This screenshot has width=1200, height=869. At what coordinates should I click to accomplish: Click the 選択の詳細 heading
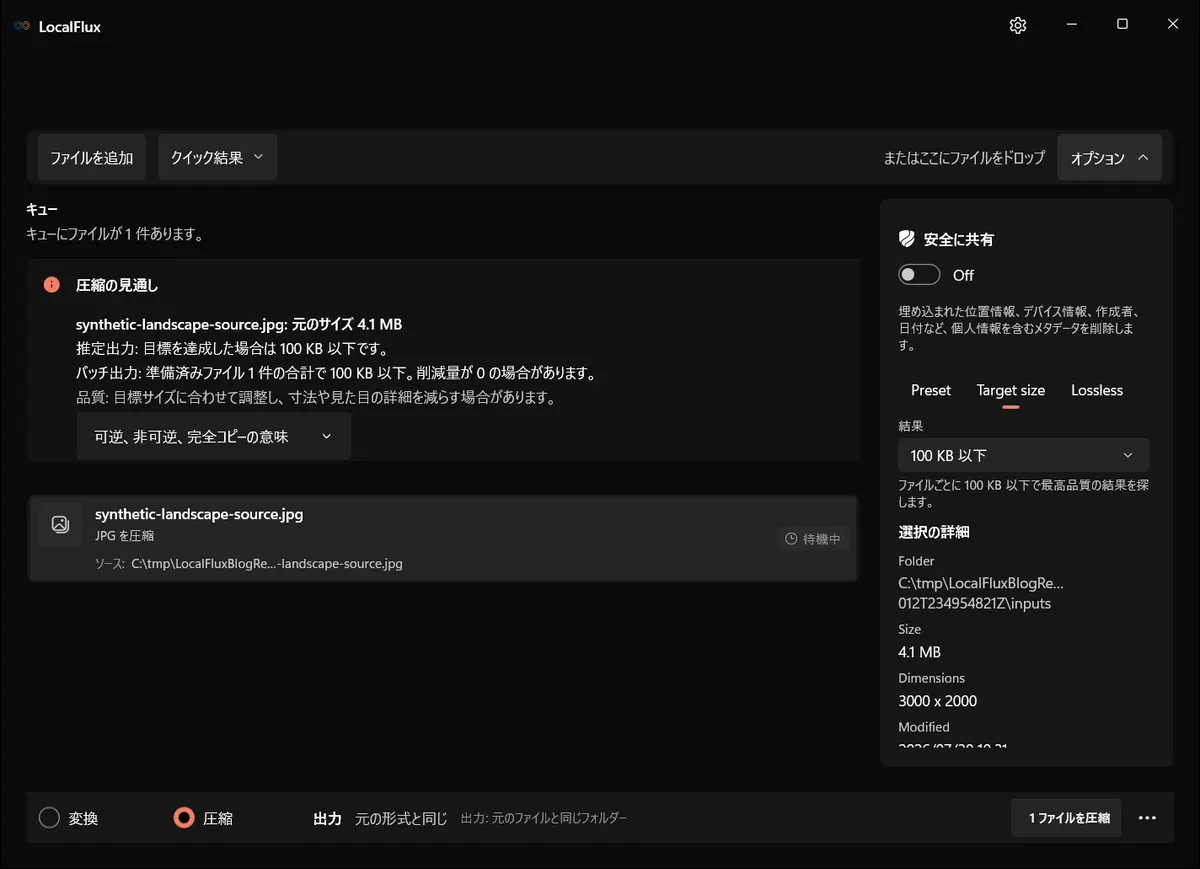click(934, 532)
